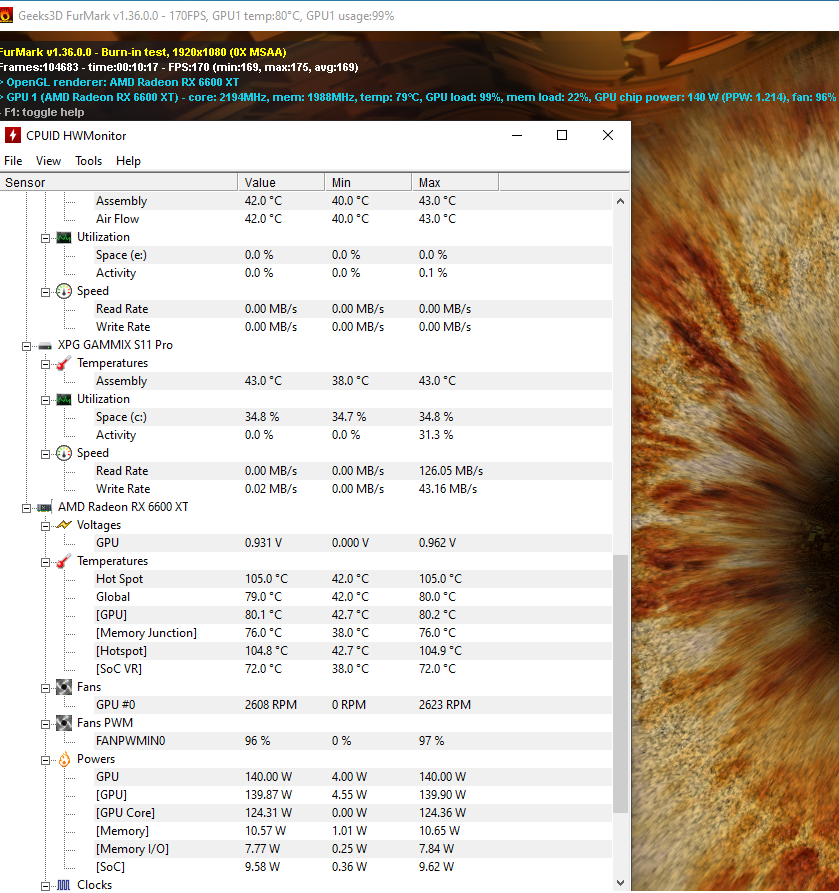Screen dimensions: 839x893
Task: Open the Help menu
Action: pyautogui.click(x=128, y=161)
